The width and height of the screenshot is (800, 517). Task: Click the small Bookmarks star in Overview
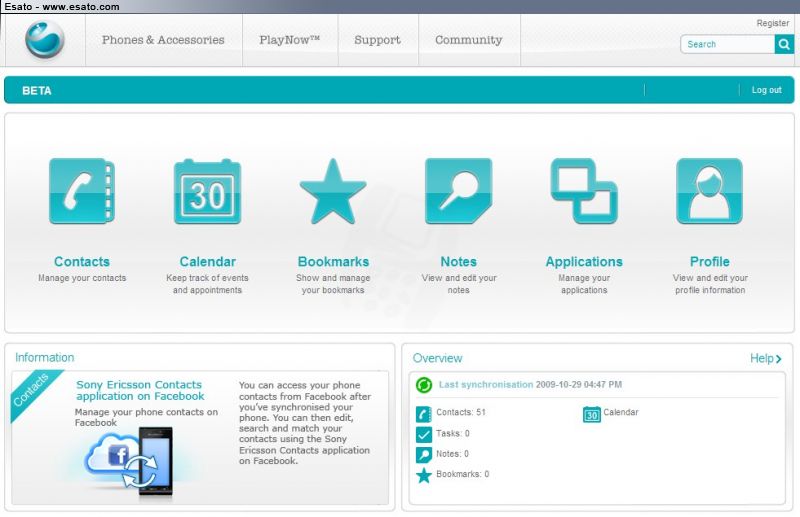[423, 475]
